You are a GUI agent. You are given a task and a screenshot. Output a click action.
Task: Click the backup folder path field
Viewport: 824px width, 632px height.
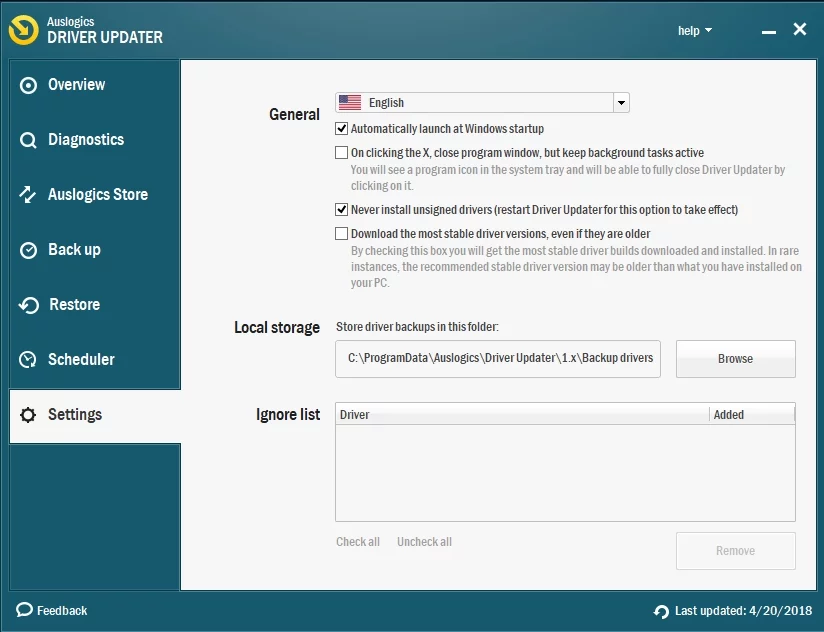(498, 358)
